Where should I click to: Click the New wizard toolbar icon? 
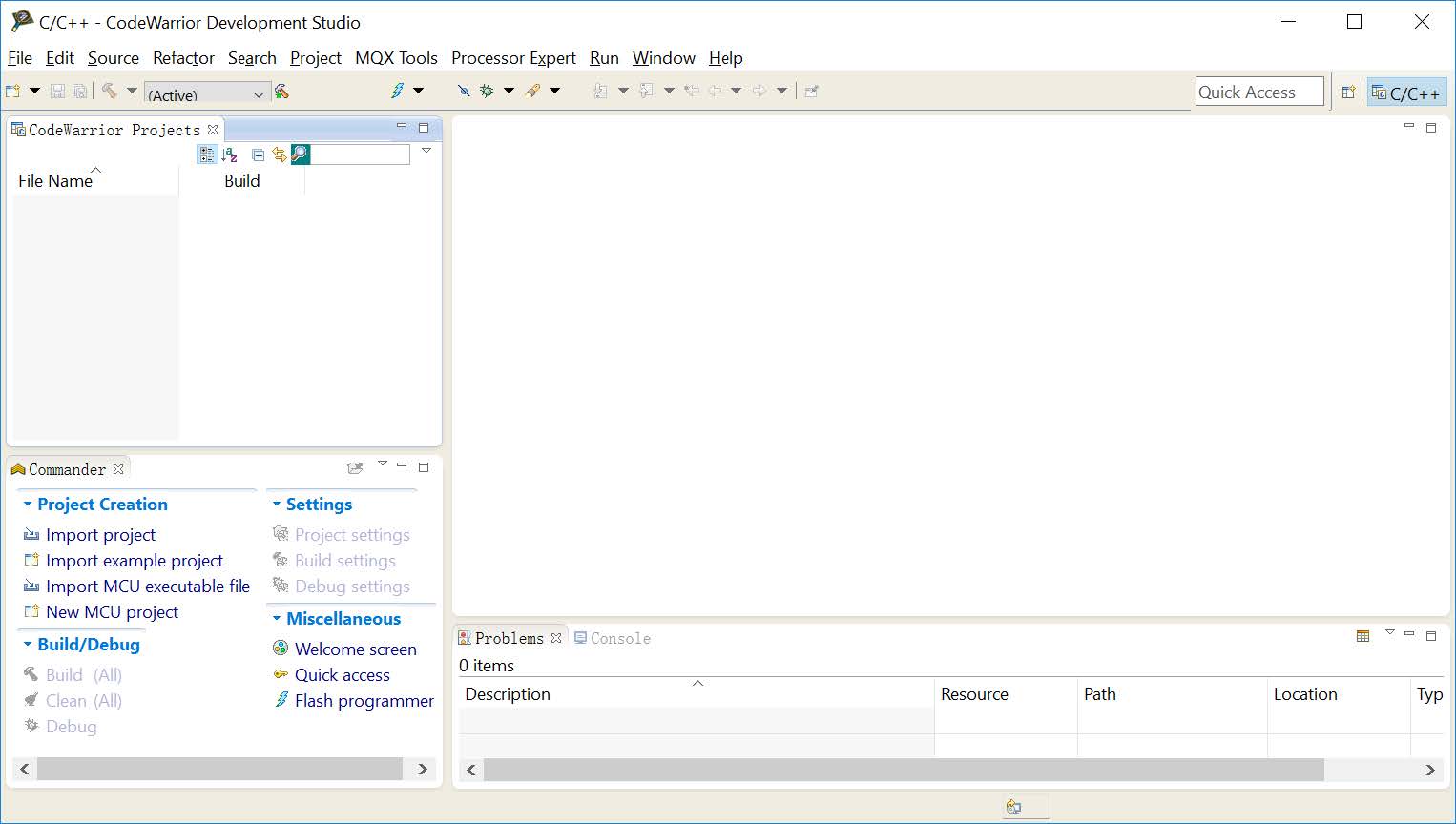tap(13, 91)
